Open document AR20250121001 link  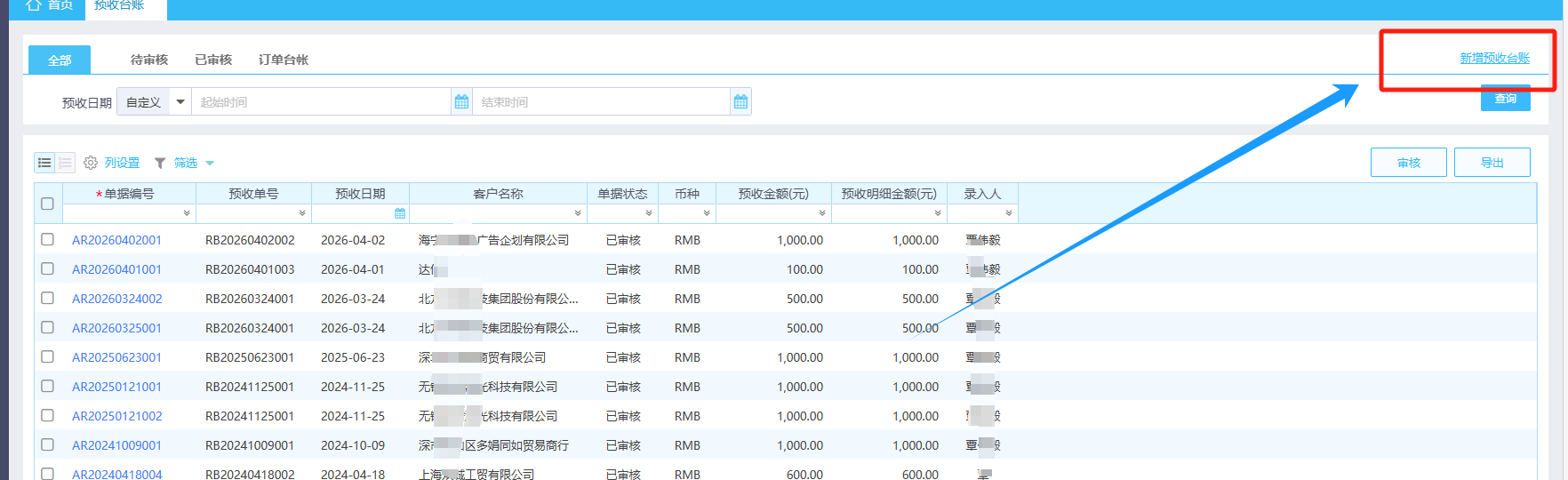click(117, 387)
